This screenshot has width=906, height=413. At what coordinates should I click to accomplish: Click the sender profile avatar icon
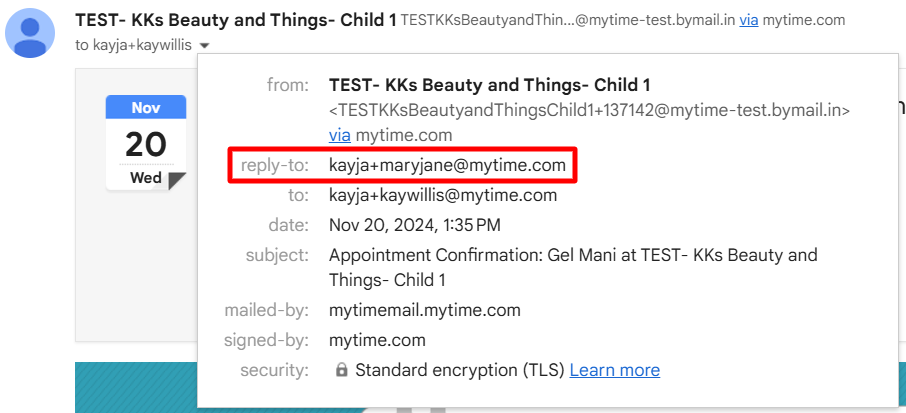(x=30, y=33)
